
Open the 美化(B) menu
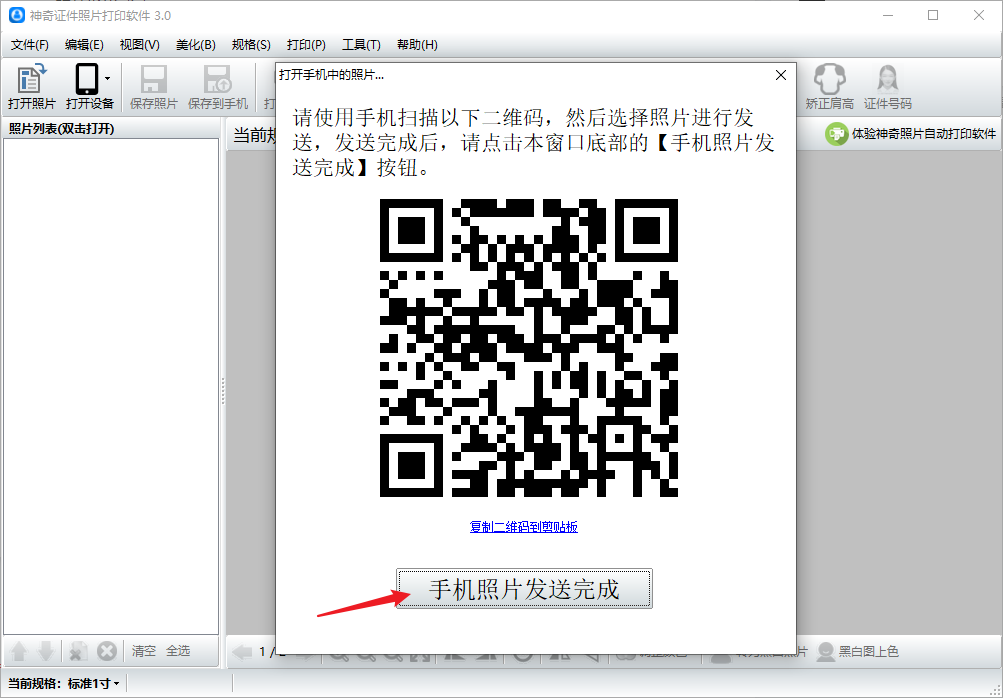pyautogui.click(x=195, y=45)
